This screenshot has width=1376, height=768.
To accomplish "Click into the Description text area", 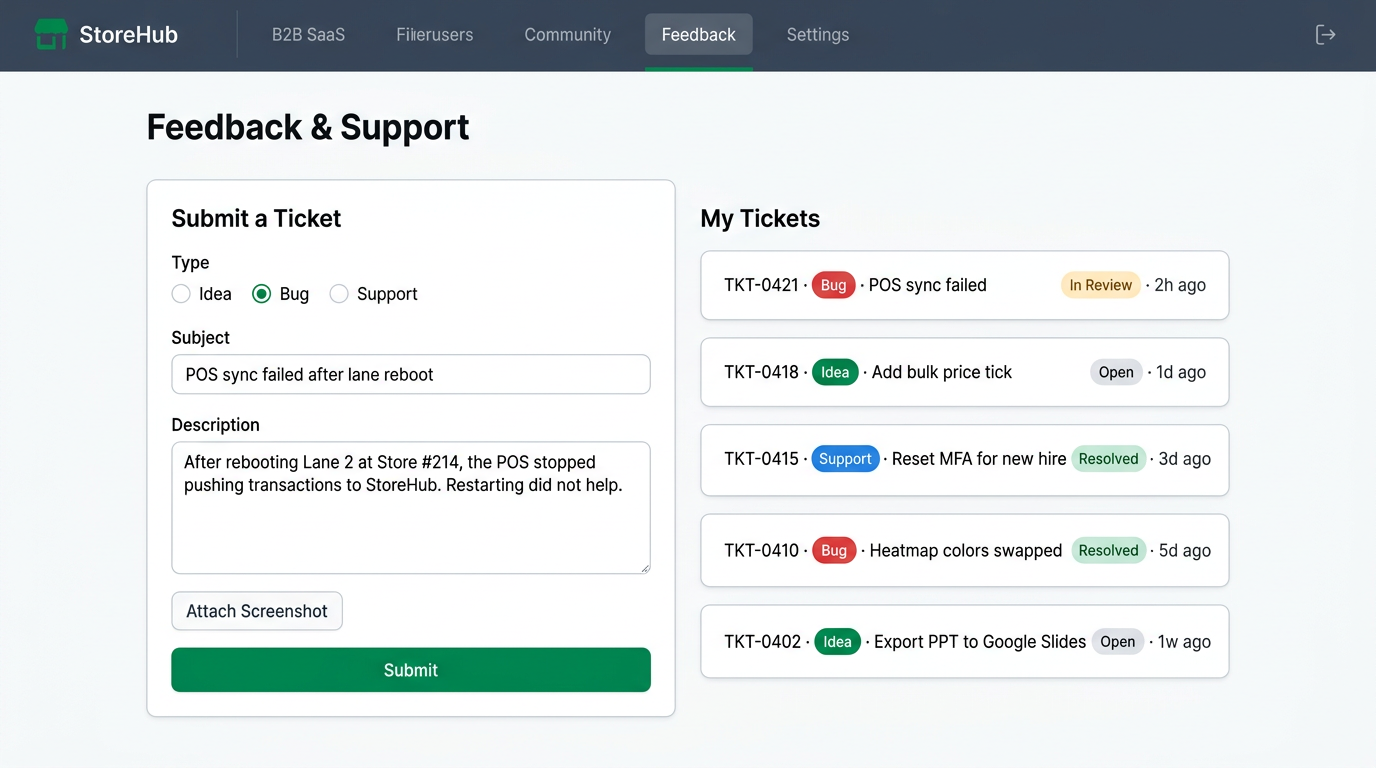I will [x=411, y=508].
